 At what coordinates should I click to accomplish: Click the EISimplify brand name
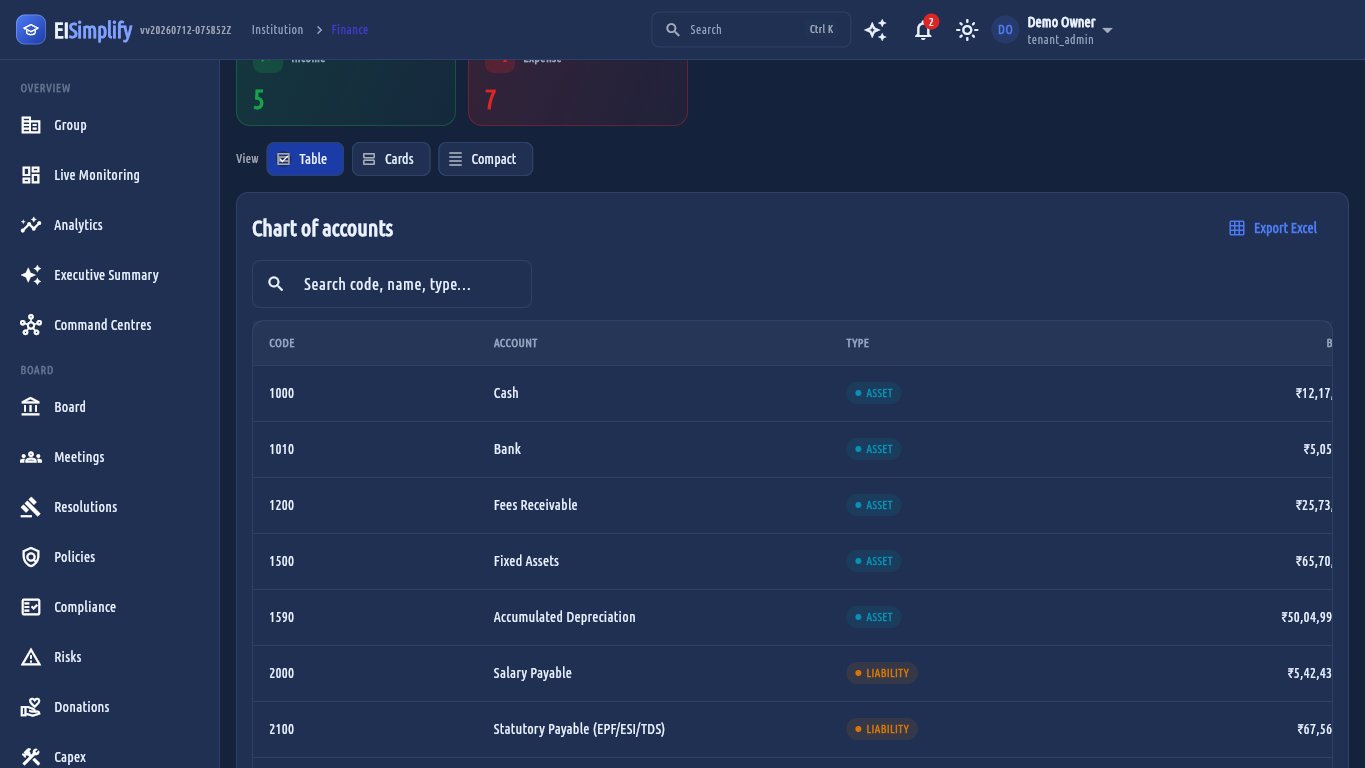point(93,30)
